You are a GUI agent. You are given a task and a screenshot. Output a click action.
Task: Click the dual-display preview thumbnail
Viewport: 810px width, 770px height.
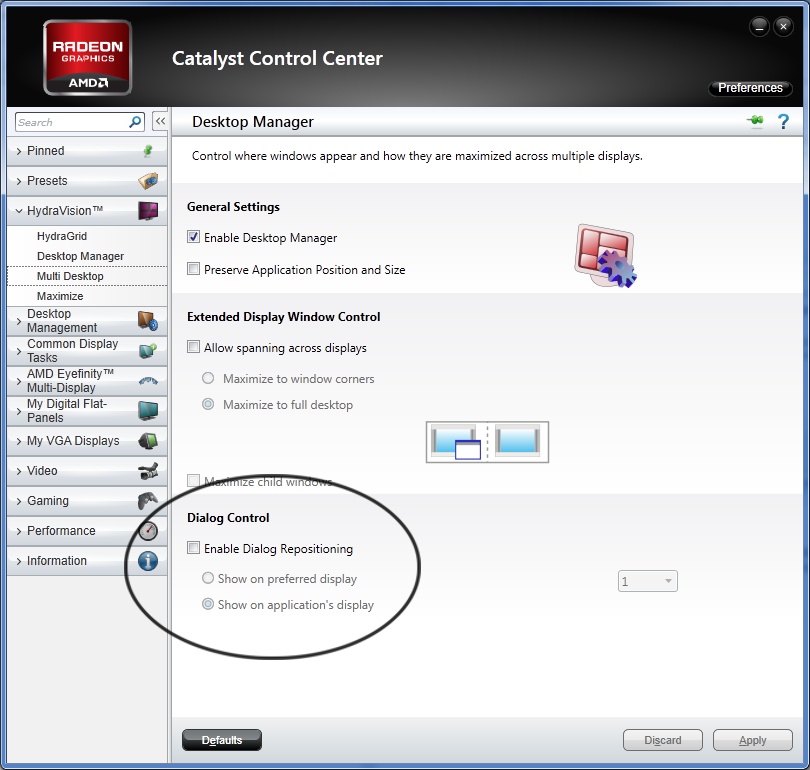click(x=487, y=442)
